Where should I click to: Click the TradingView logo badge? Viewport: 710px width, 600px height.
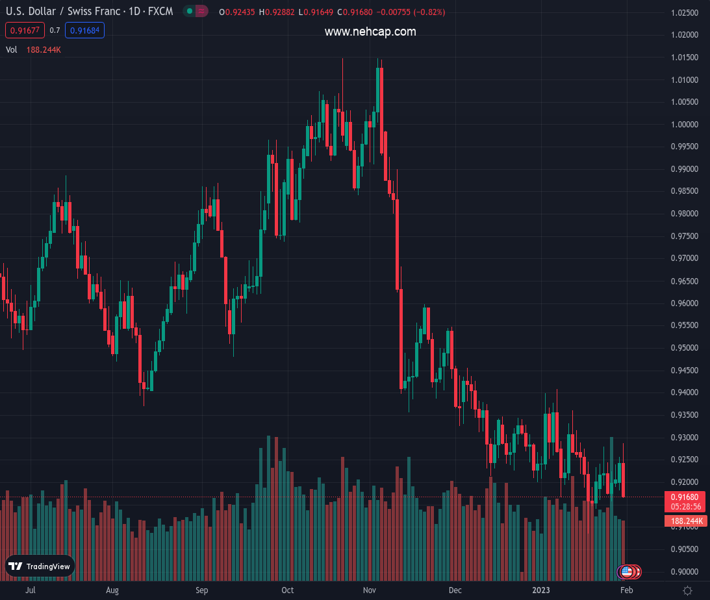click(40, 566)
